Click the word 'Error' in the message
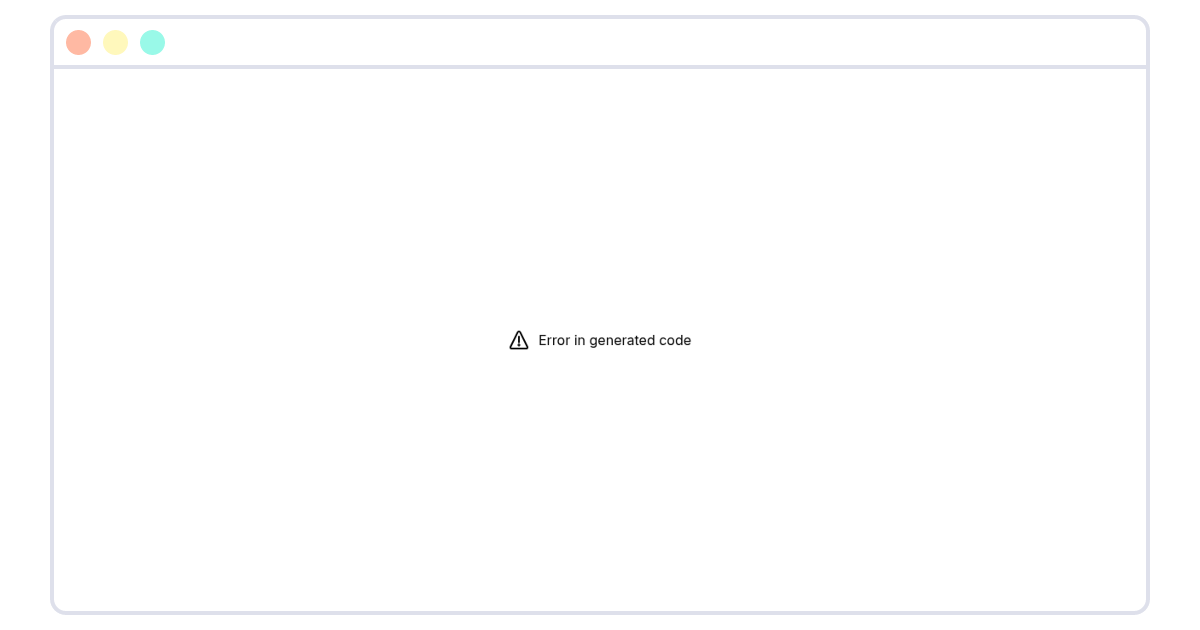 point(554,340)
